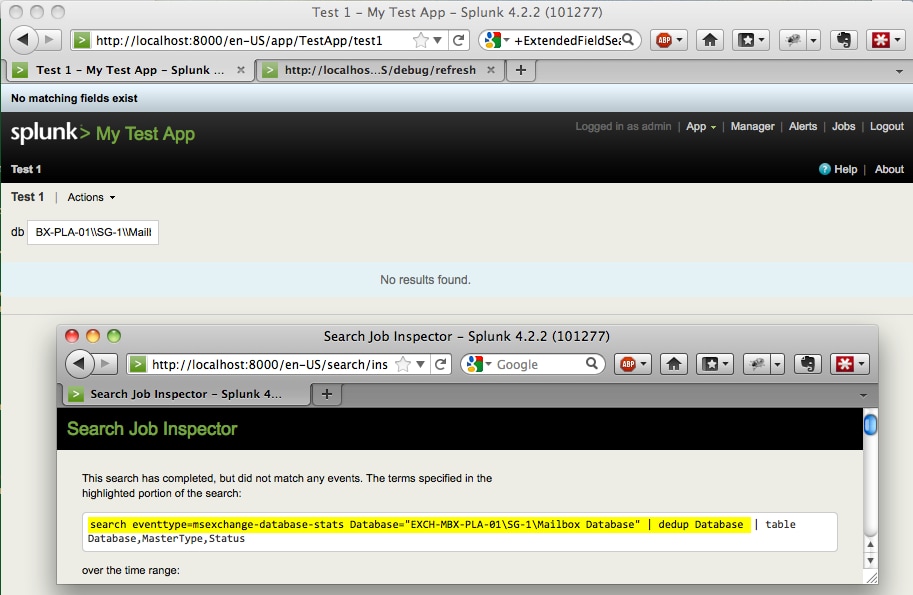
Task: List all tabs in the main browser window
Action: [900, 71]
